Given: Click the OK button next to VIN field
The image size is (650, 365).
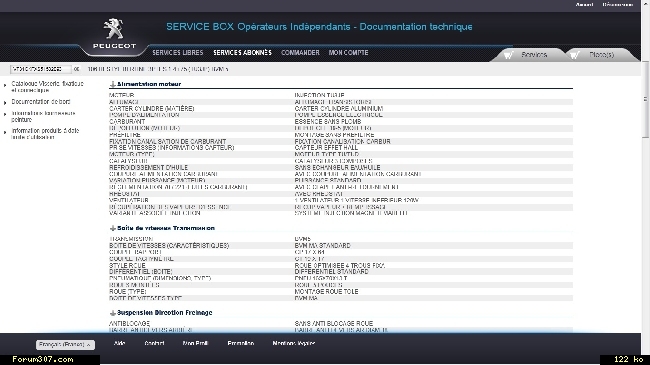Looking at the screenshot, I should [76, 69].
